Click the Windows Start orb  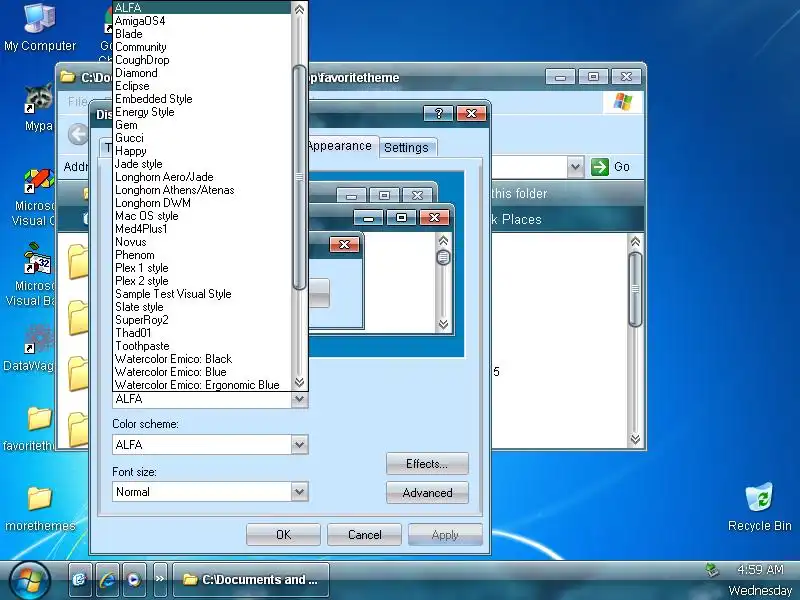29,581
